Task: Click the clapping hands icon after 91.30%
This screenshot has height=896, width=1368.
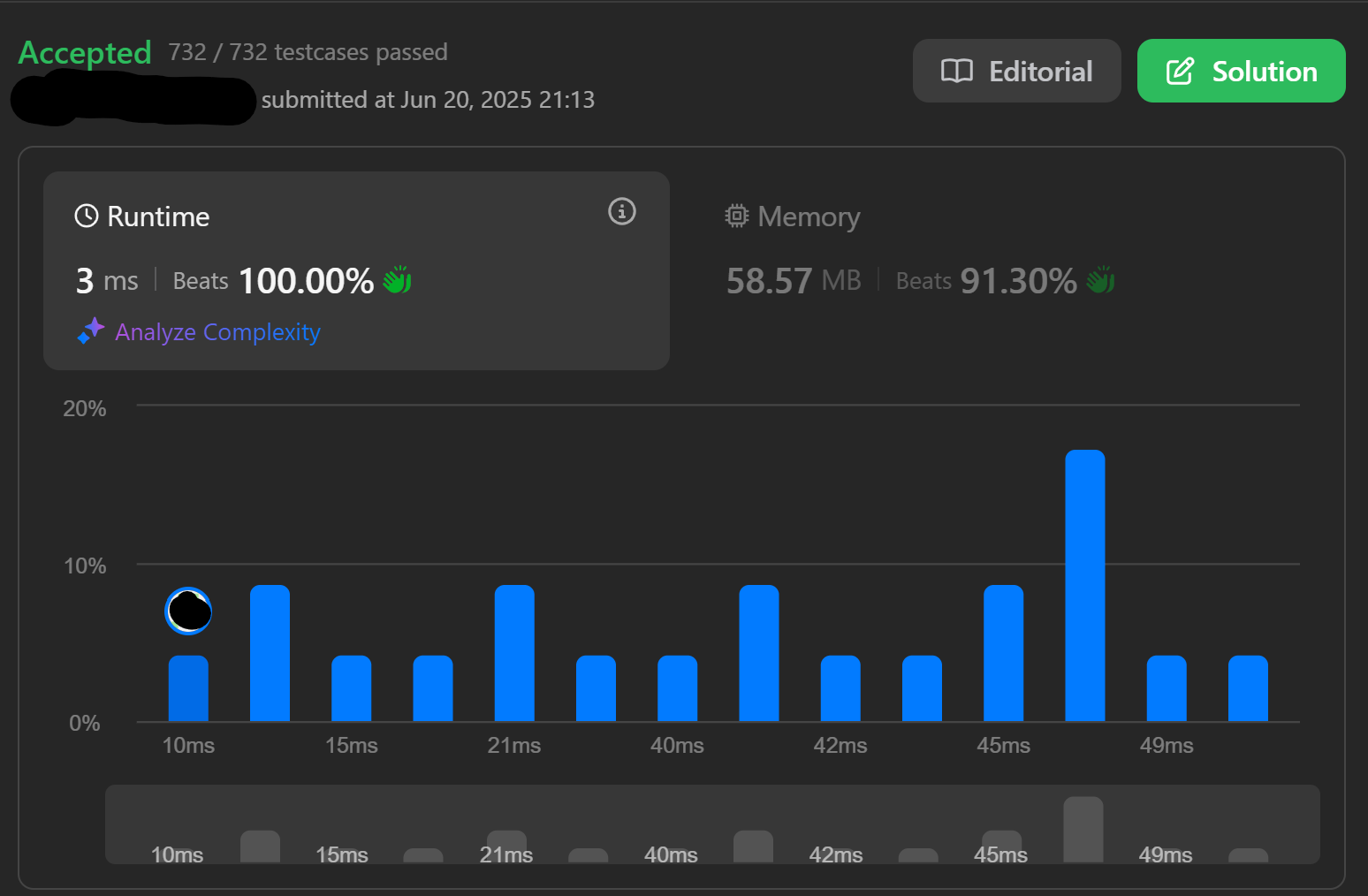Action: [1100, 280]
